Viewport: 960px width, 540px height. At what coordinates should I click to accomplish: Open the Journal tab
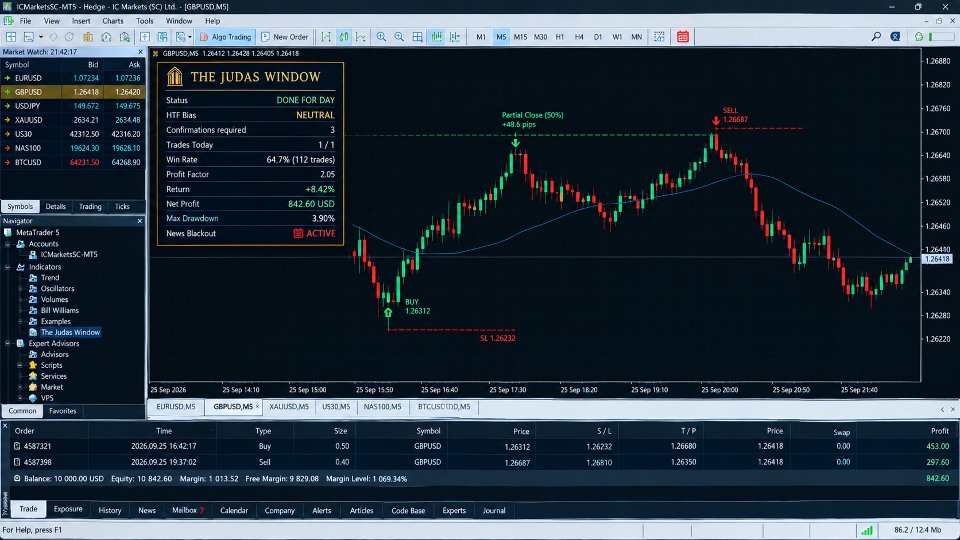pyautogui.click(x=494, y=510)
